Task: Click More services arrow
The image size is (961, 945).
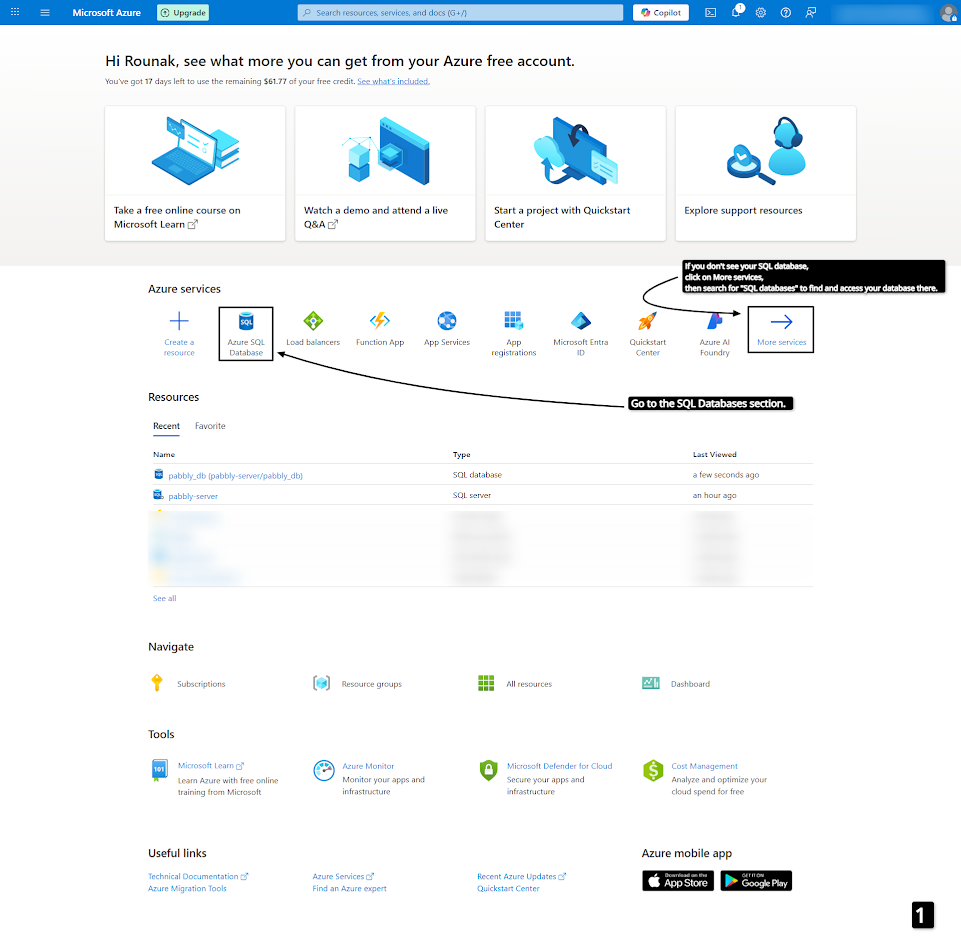Action: pyautogui.click(x=781, y=323)
